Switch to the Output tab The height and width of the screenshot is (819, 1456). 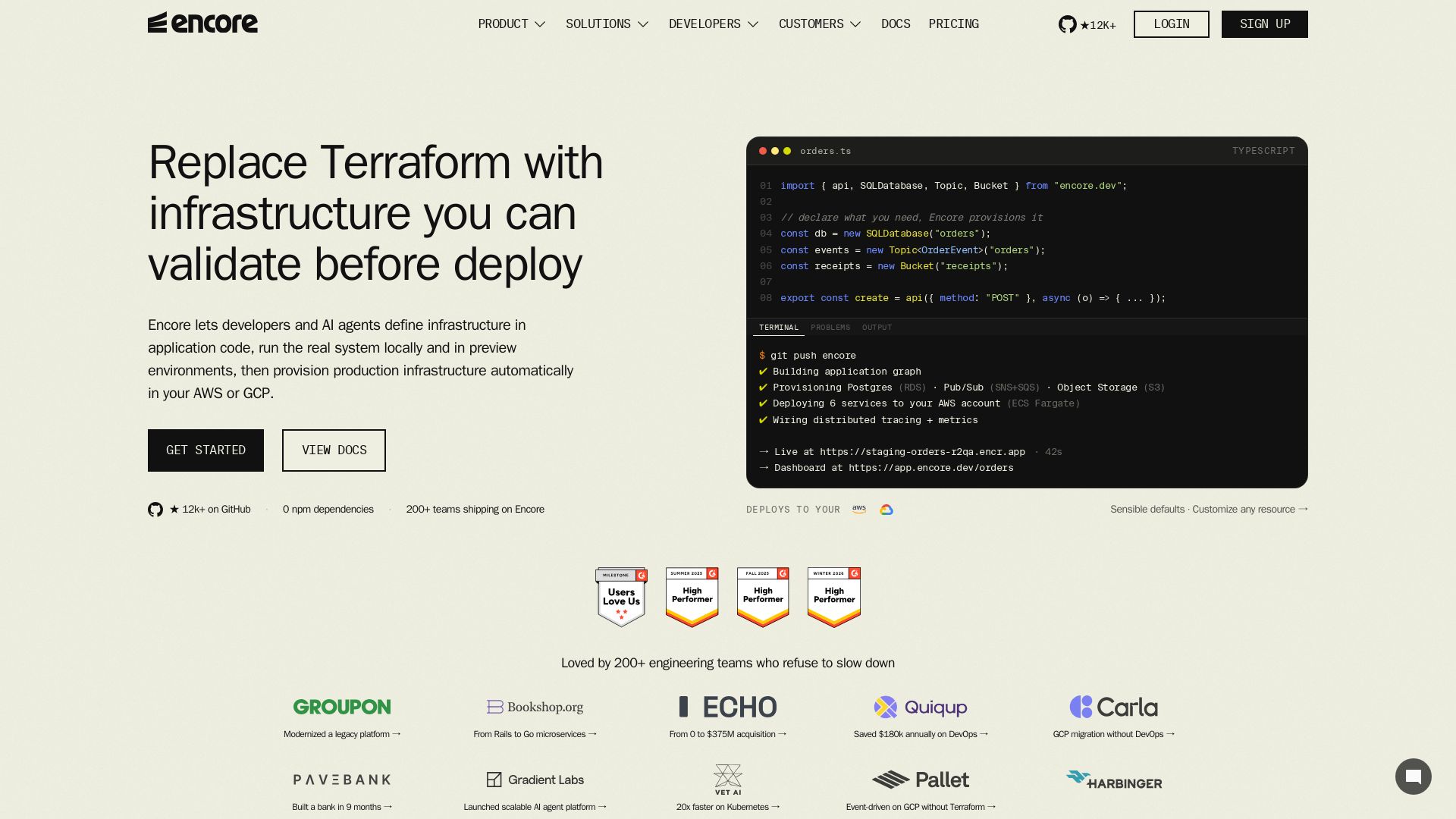pos(877,328)
